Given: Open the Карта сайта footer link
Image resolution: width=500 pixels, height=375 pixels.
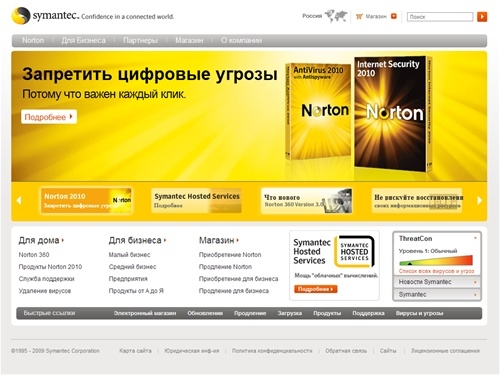Looking at the screenshot, I should pos(135,351).
